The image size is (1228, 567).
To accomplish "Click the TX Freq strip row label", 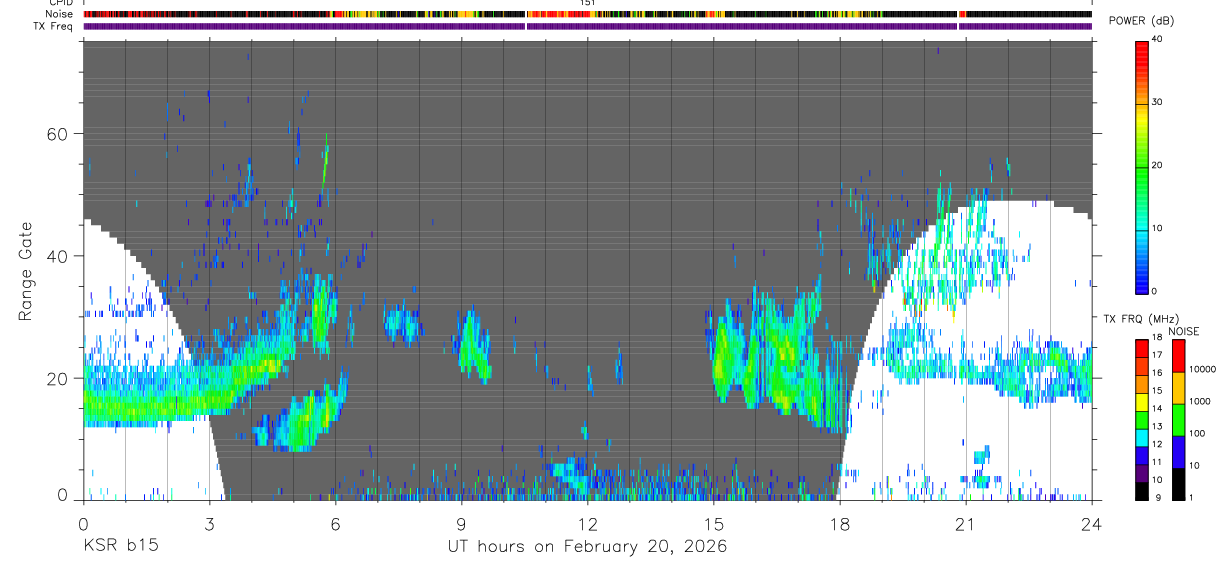I will tap(54, 26).
